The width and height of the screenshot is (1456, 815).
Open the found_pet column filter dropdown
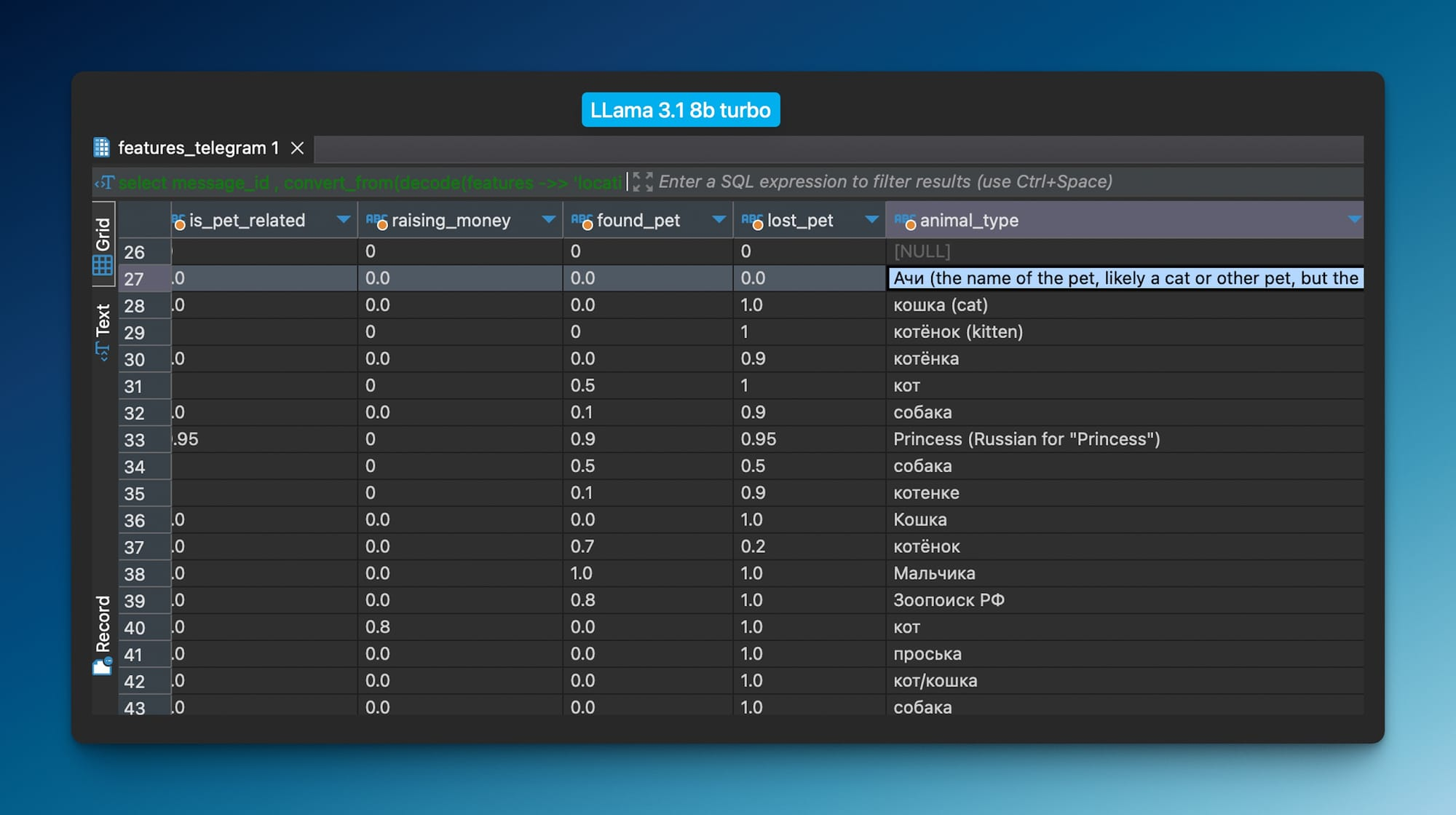pyautogui.click(x=719, y=220)
